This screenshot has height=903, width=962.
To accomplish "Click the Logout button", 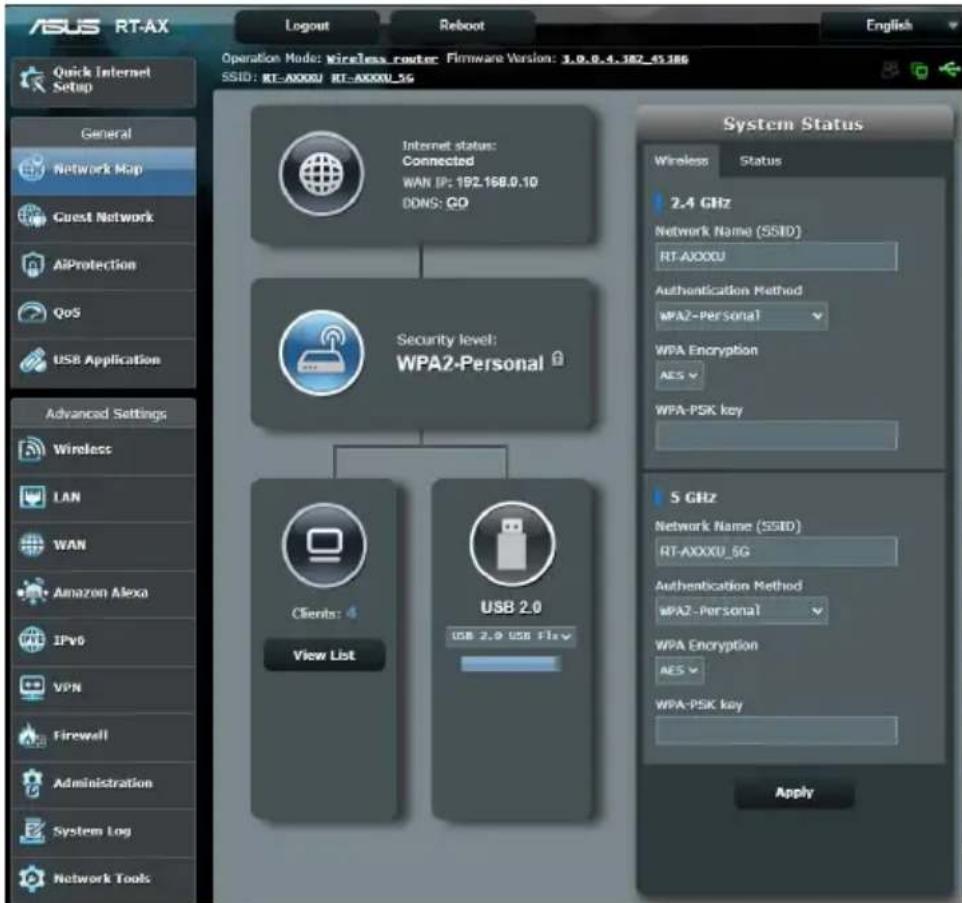I will click(307, 26).
